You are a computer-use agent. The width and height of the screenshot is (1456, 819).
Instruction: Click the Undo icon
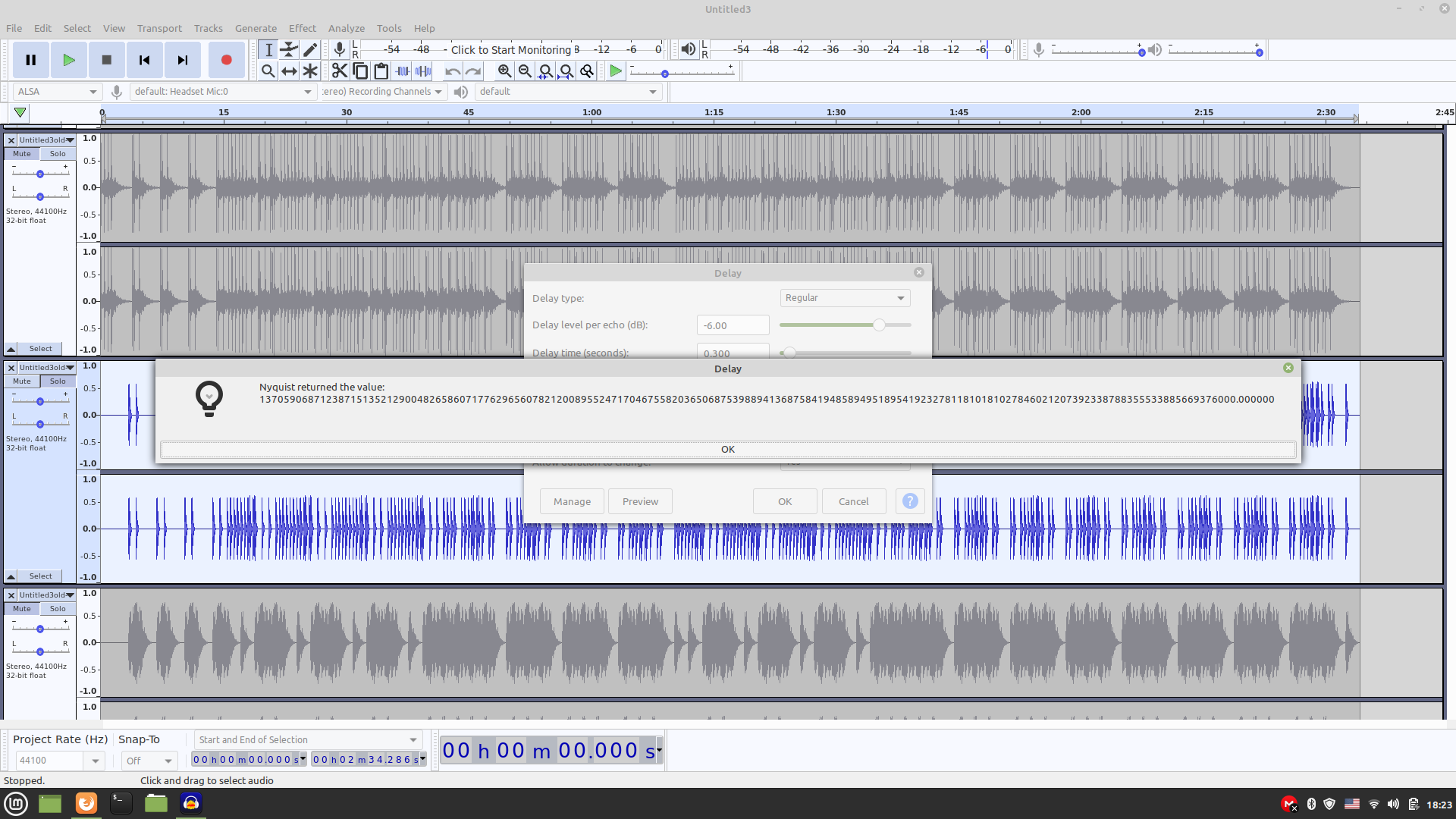pyautogui.click(x=453, y=71)
